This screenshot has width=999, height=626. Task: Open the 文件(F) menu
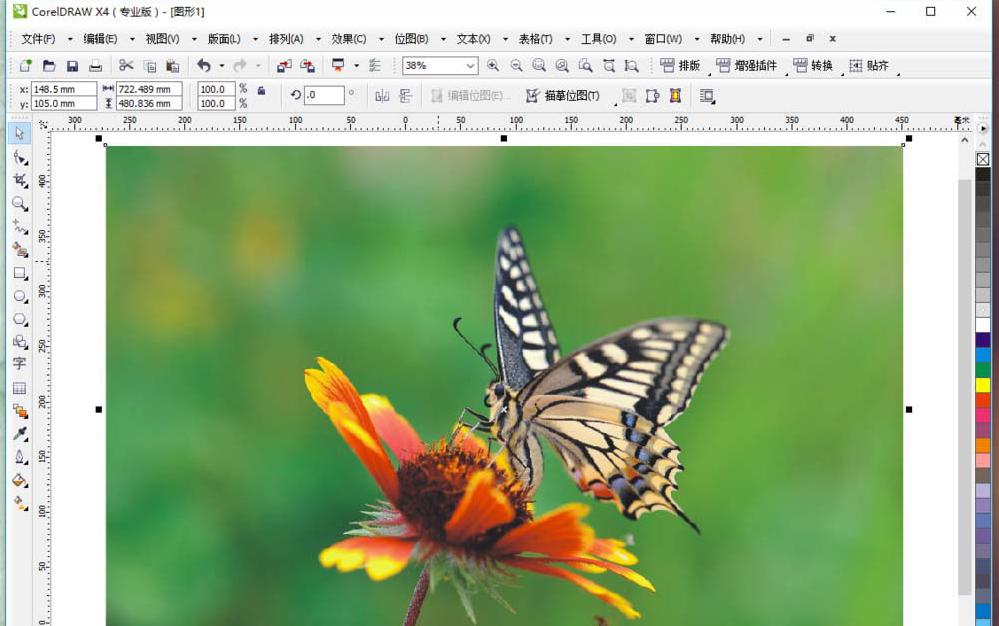[38, 39]
